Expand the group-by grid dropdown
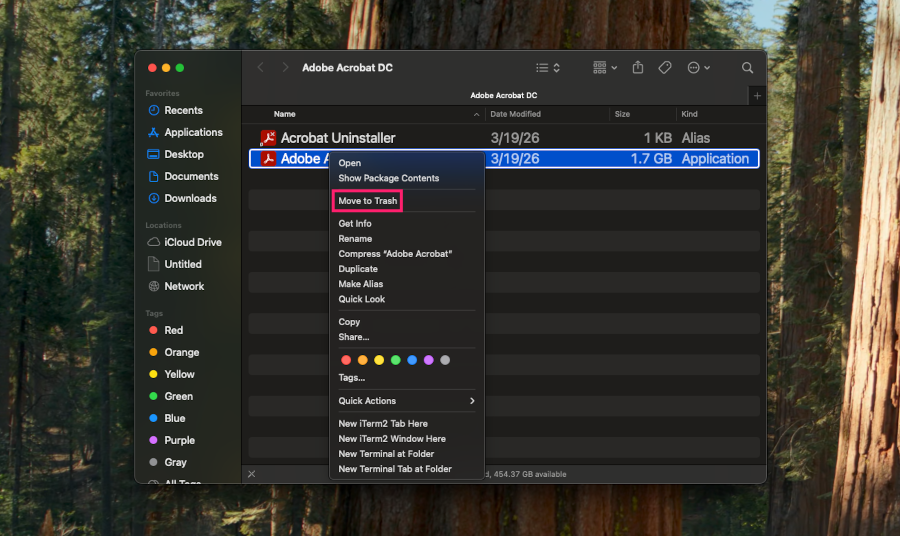The height and width of the screenshot is (536, 900). pos(605,68)
